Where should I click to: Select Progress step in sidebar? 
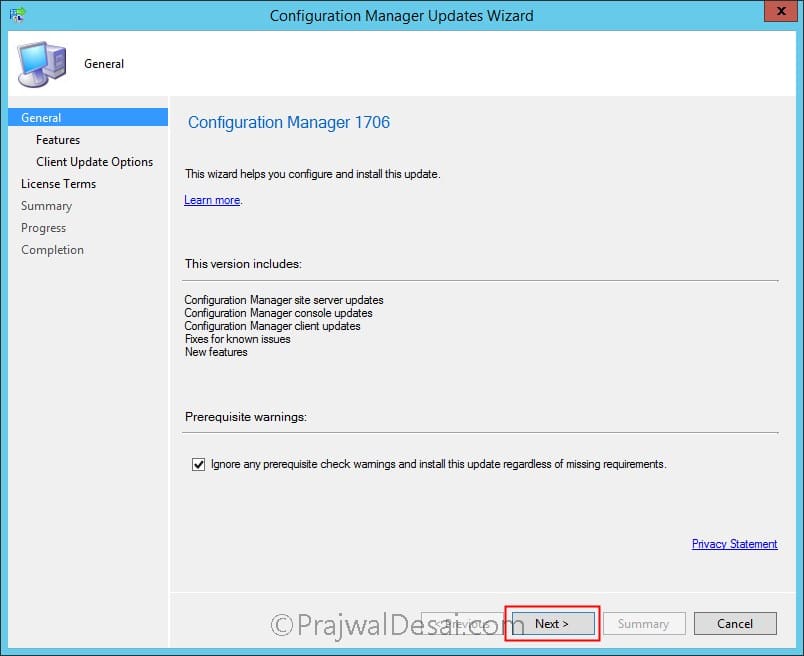44,228
